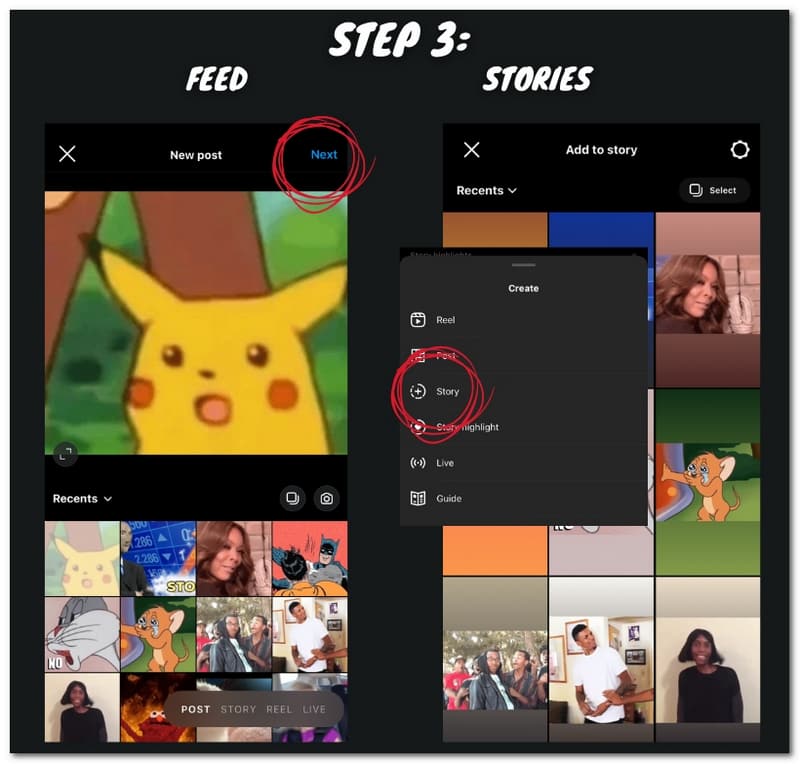Choose Guide from the Create menu

(x=523, y=499)
